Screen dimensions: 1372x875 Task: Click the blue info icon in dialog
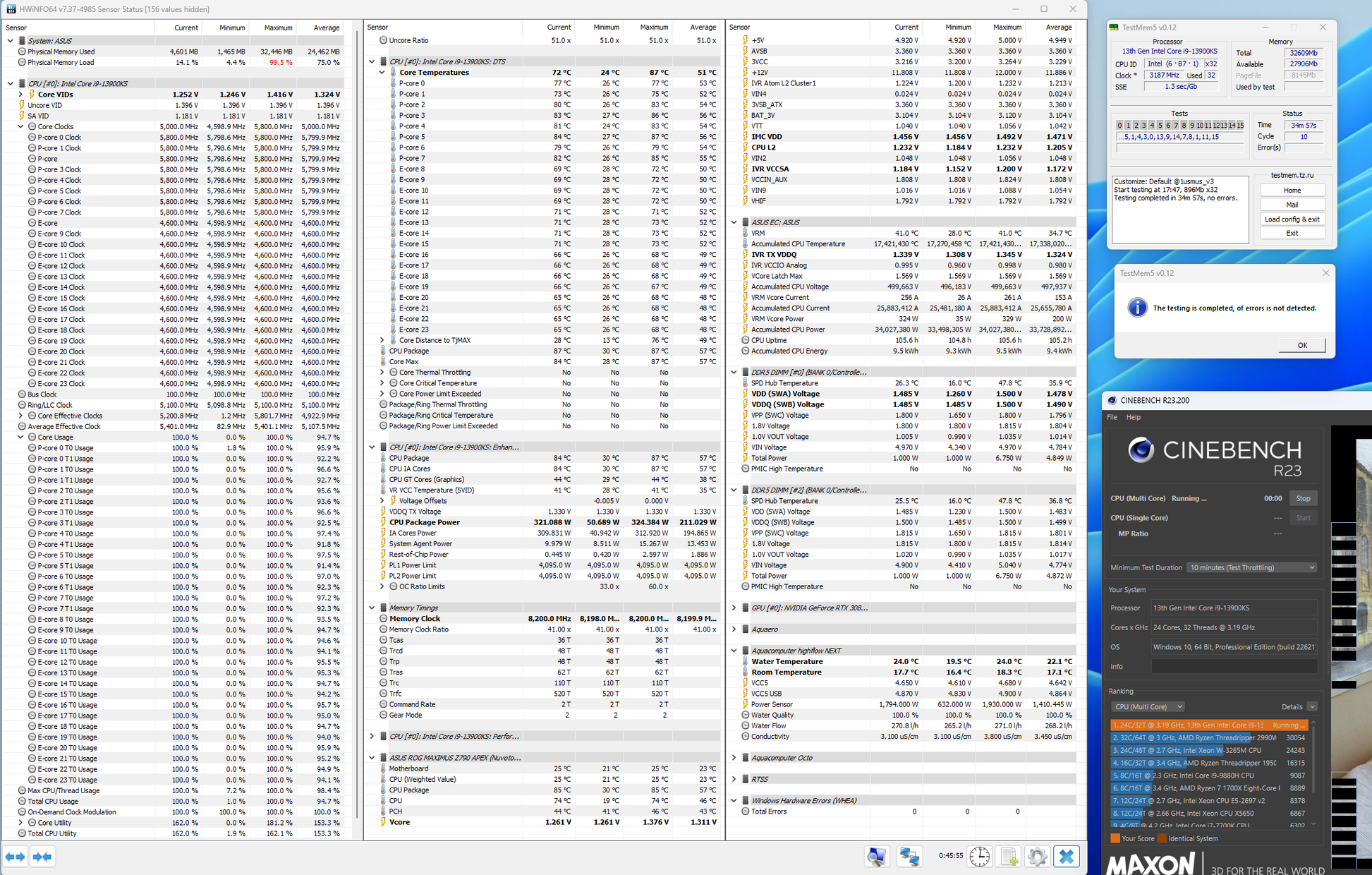tap(1137, 308)
